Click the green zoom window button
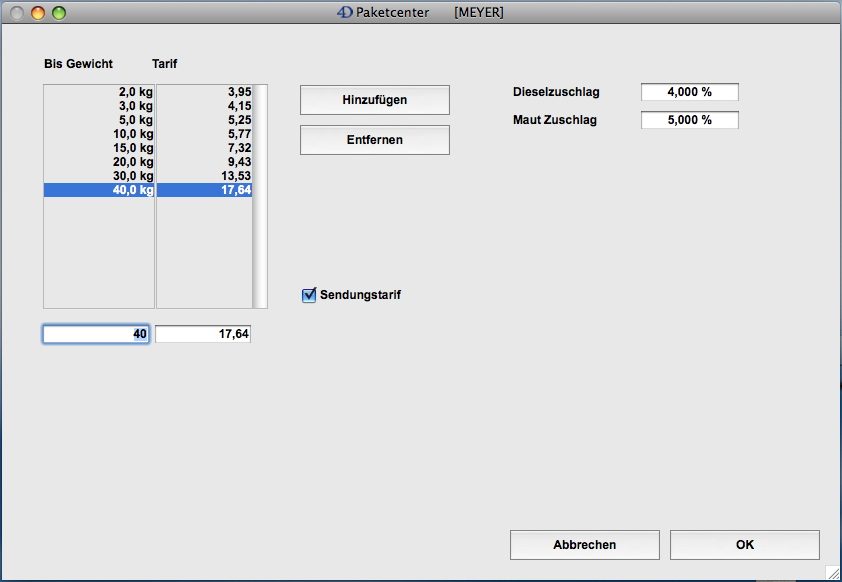This screenshot has width=842, height=582. [59, 13]
